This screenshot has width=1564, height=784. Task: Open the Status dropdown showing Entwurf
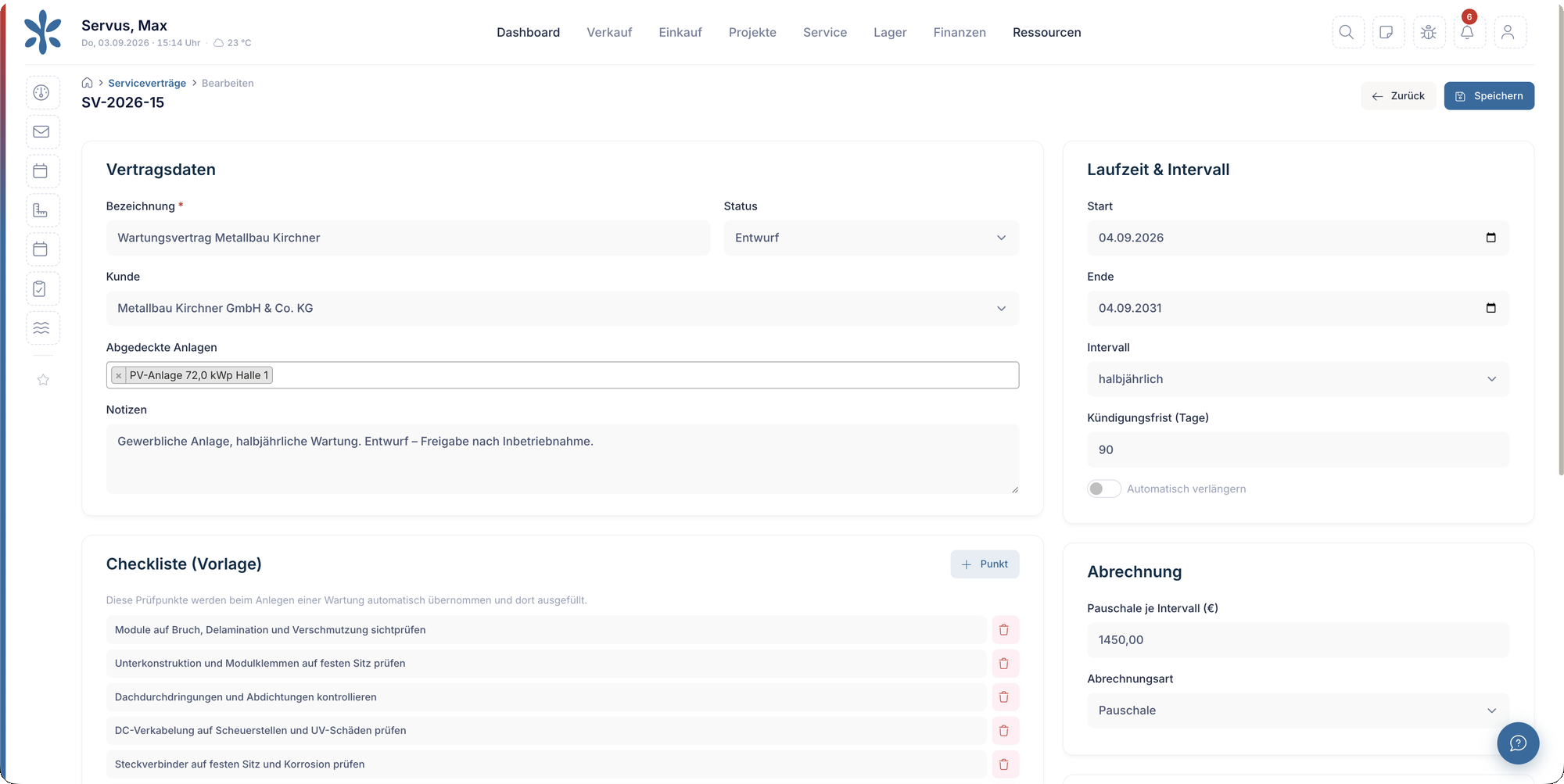click(871, 238)
